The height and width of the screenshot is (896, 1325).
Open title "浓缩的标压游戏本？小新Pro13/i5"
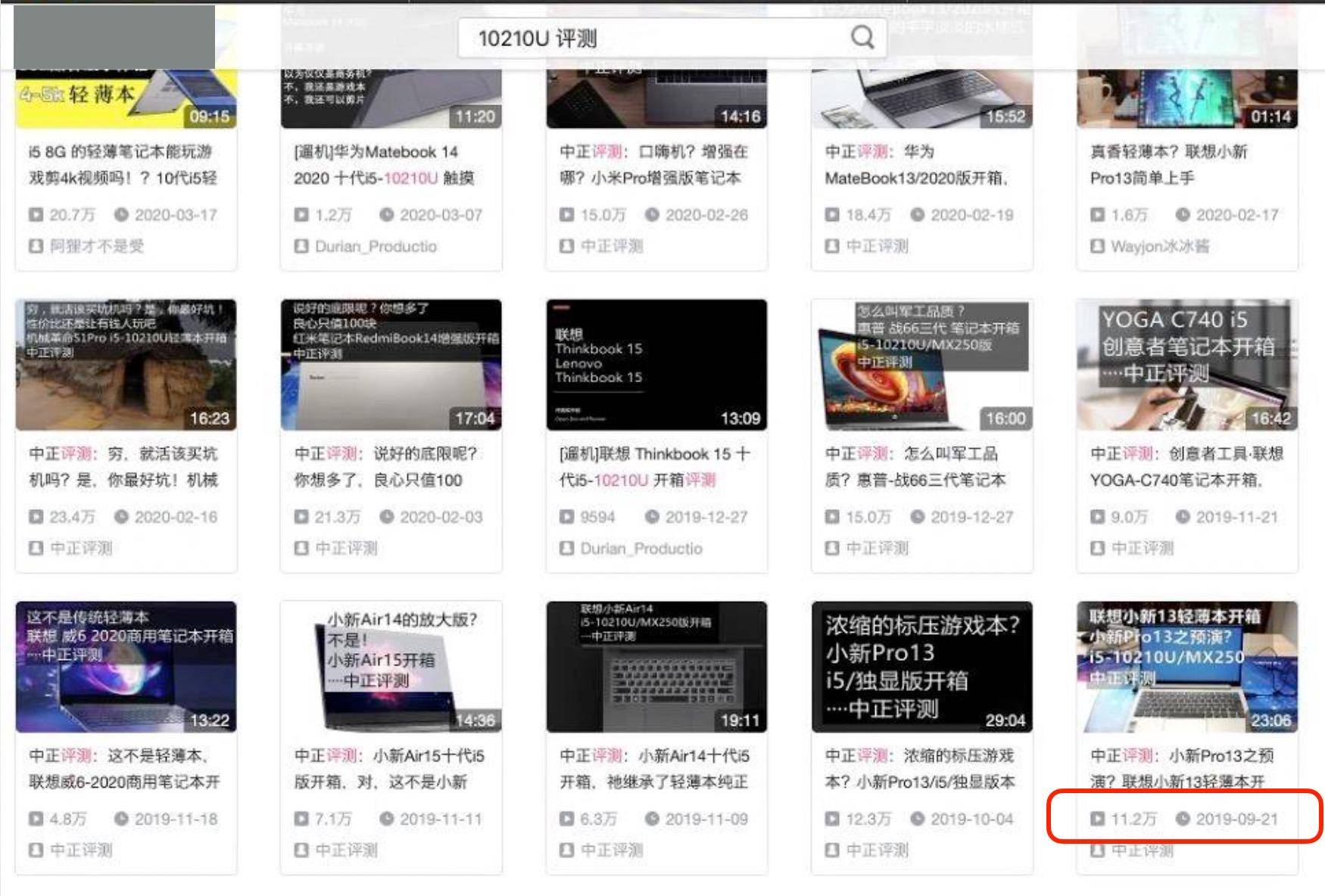coord(919,769)
